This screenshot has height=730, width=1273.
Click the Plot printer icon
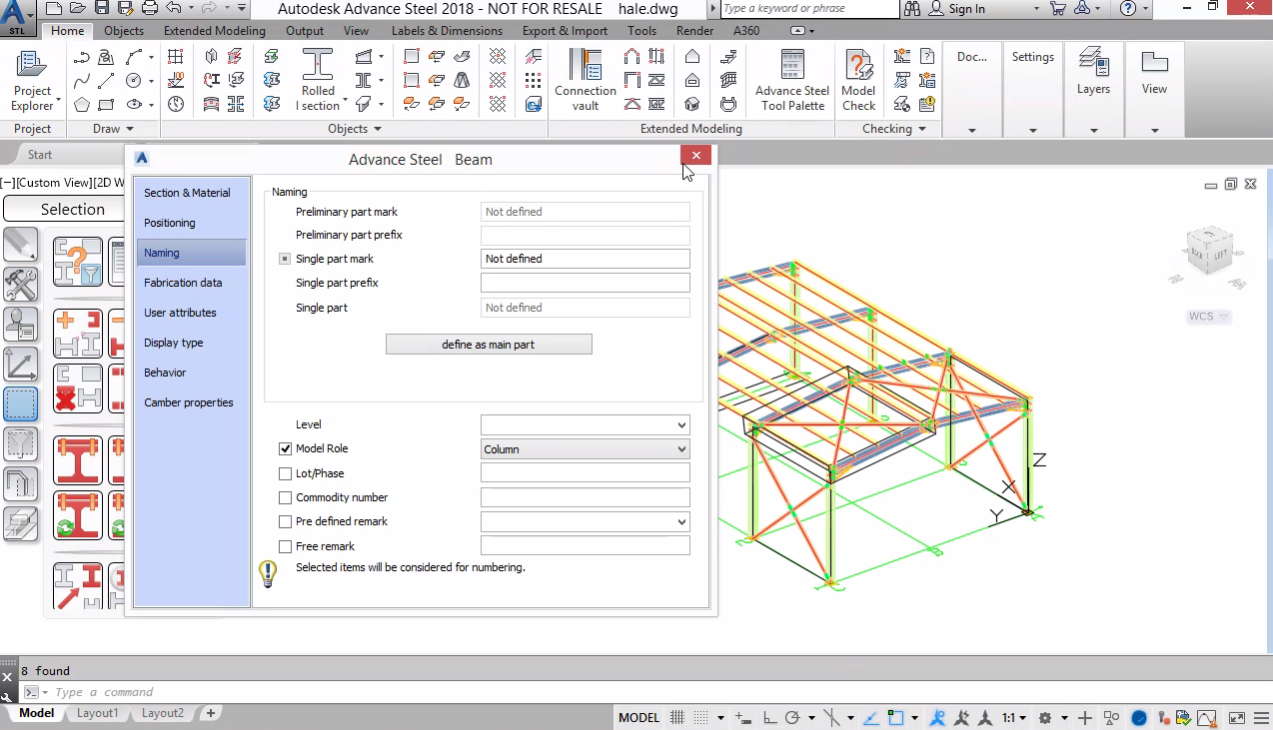tap(150, 8)
